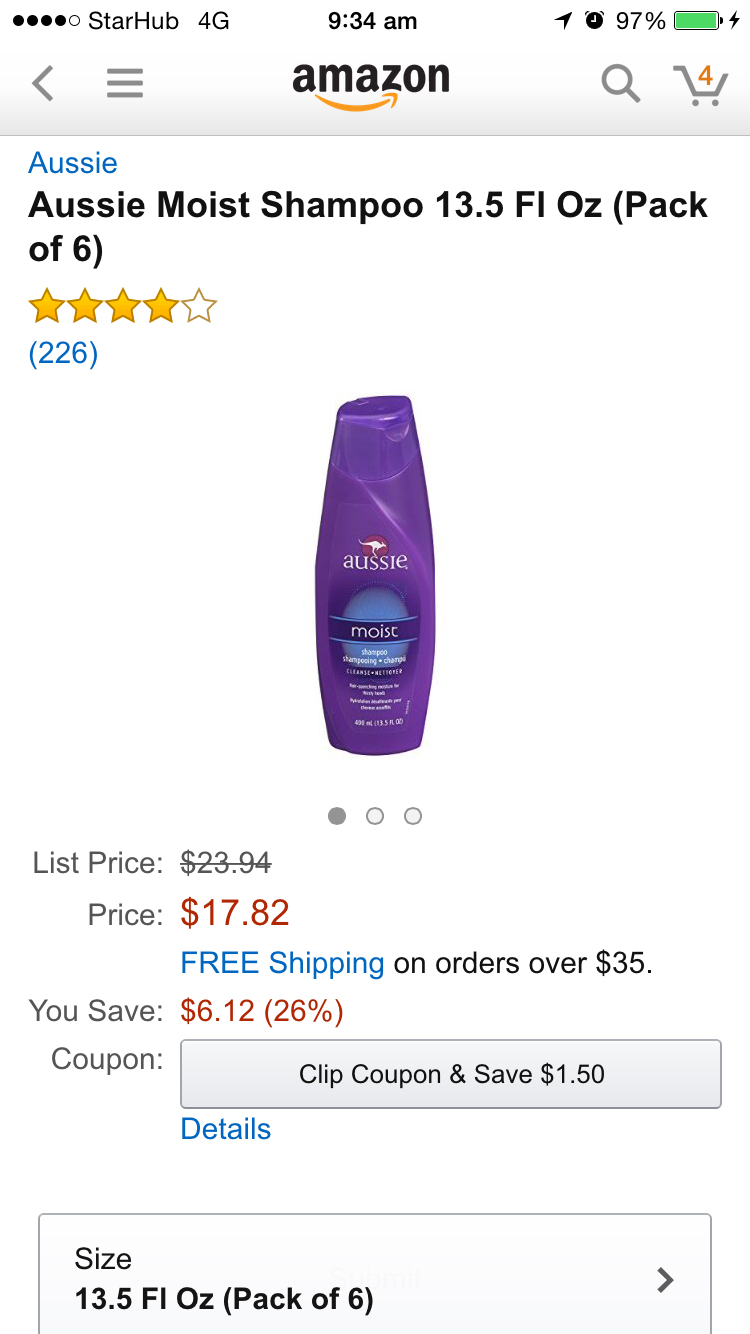Open the Aussie brand link
This screenshot has width=750, height=1334.
coord(73,163)
